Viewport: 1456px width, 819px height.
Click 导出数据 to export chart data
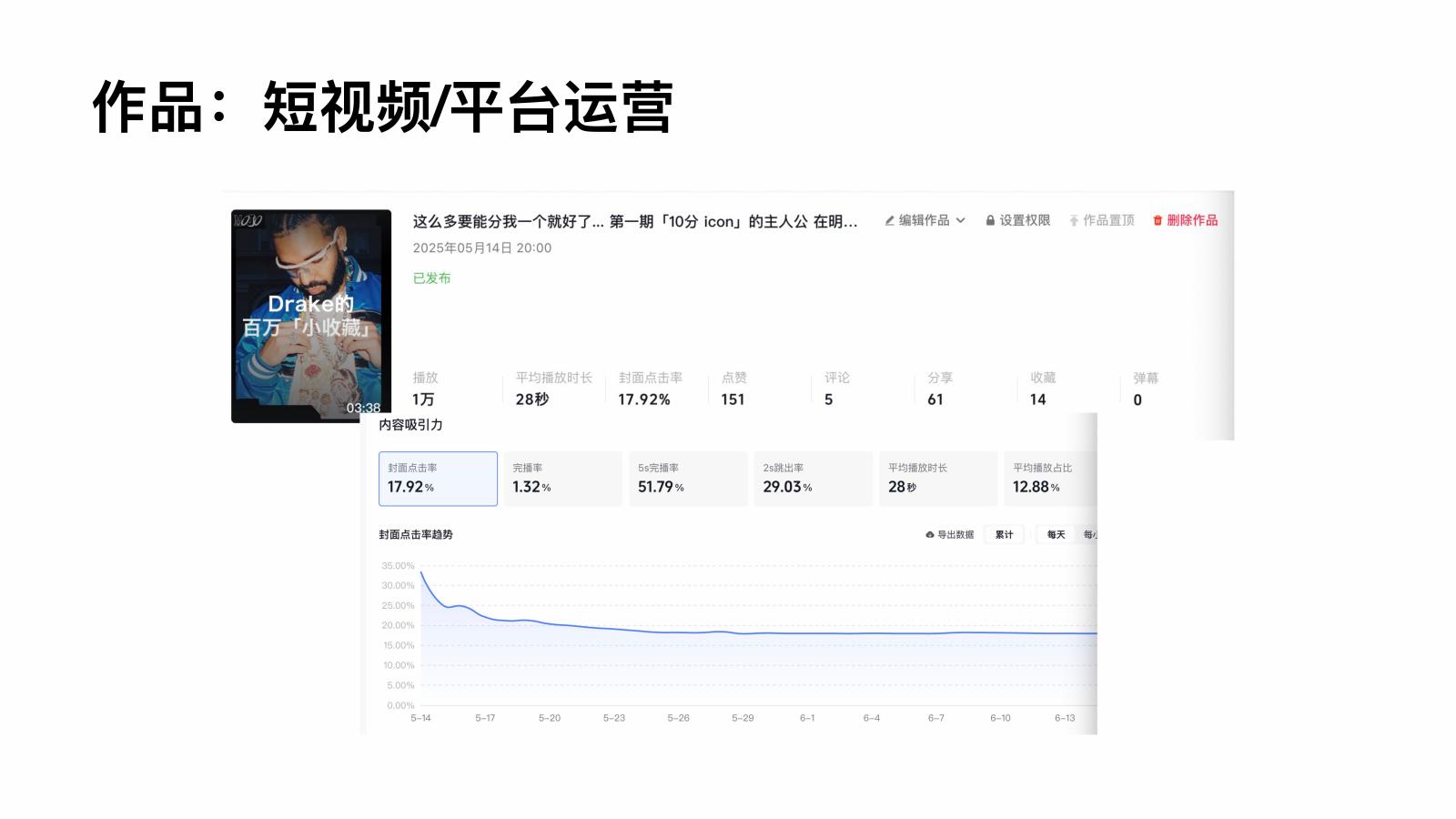[x=955, y=535]
